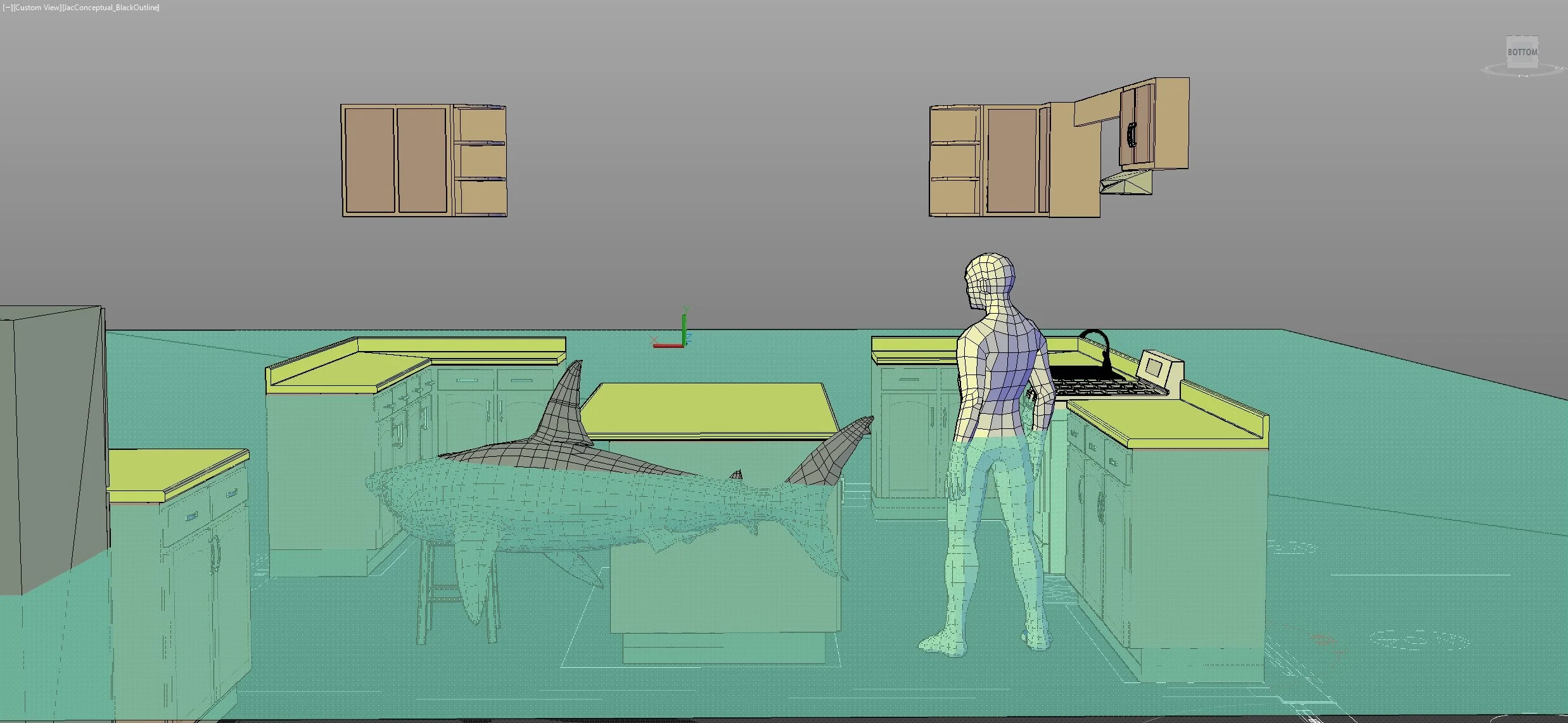Select the gray refrigerator block
The height and width of the screenshot is (723, 1568).
coord(54,450)
